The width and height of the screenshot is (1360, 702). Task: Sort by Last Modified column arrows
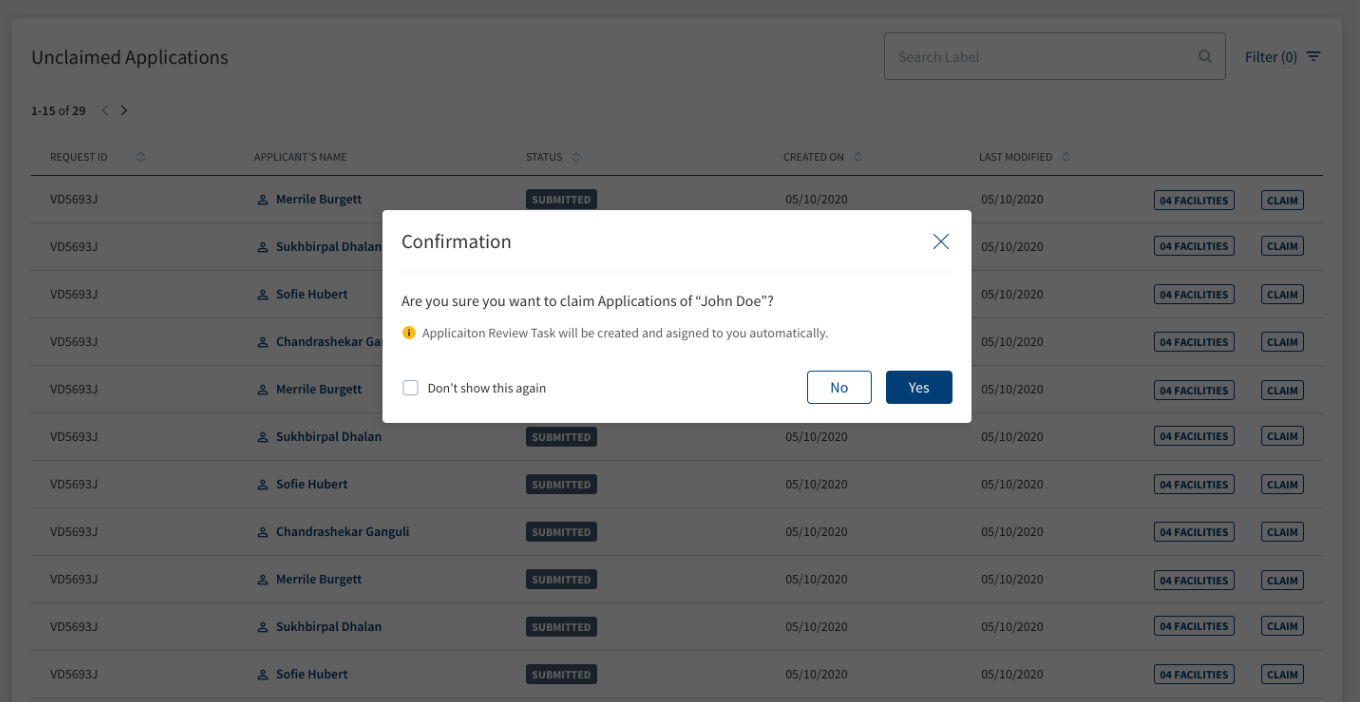pyautogui.click(x=1066, y=157)
